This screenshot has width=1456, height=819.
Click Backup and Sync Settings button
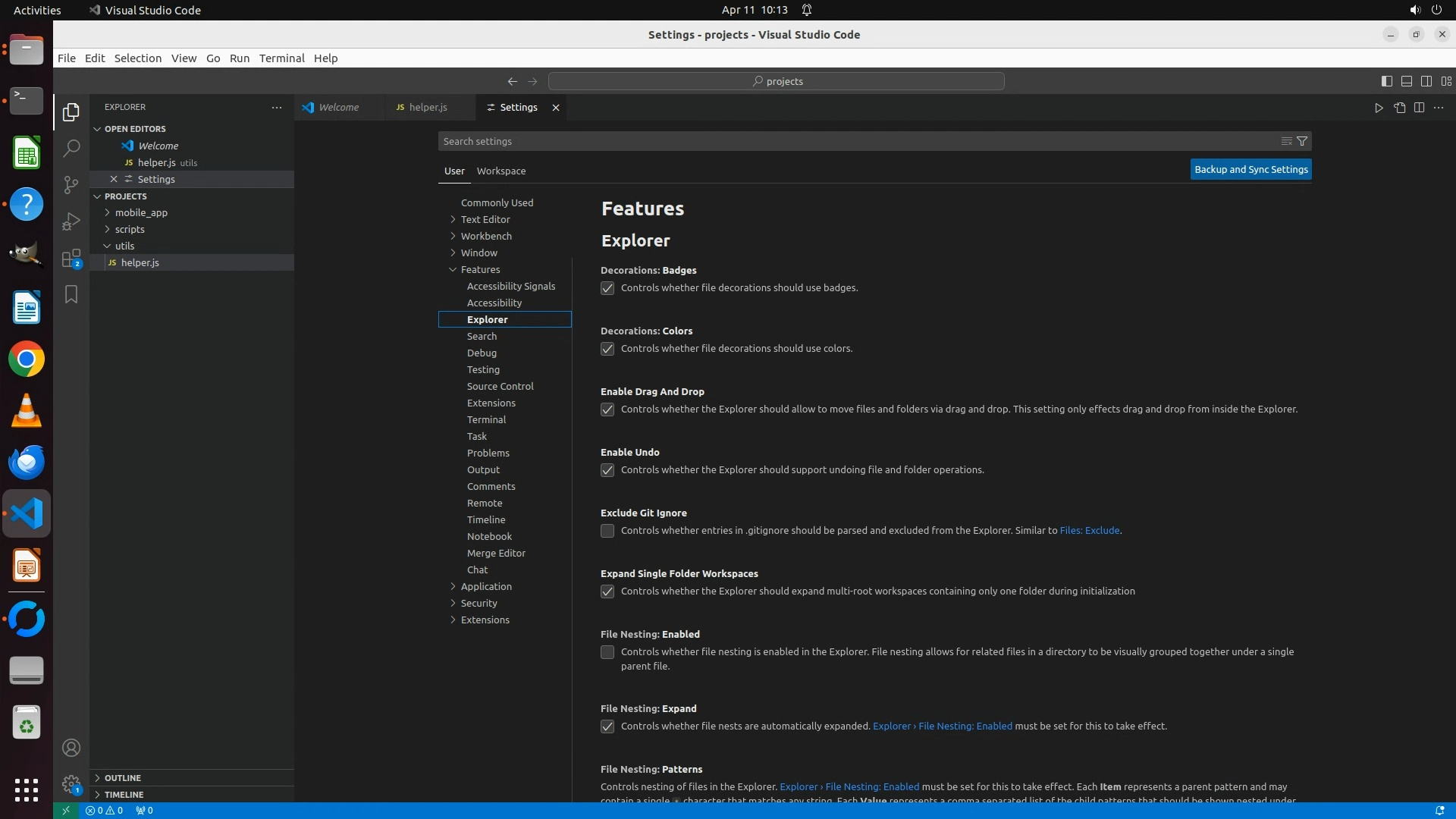(1250, 169)
